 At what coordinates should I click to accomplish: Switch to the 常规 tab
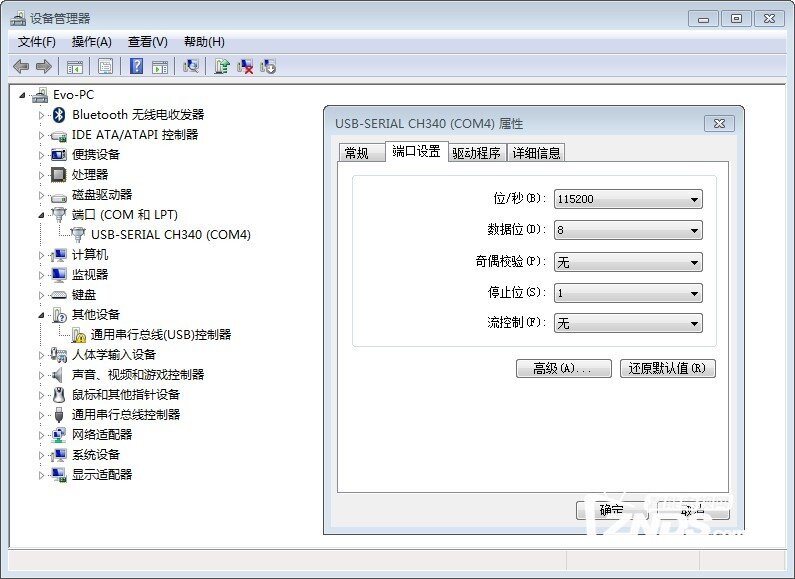tap(362, 153)
